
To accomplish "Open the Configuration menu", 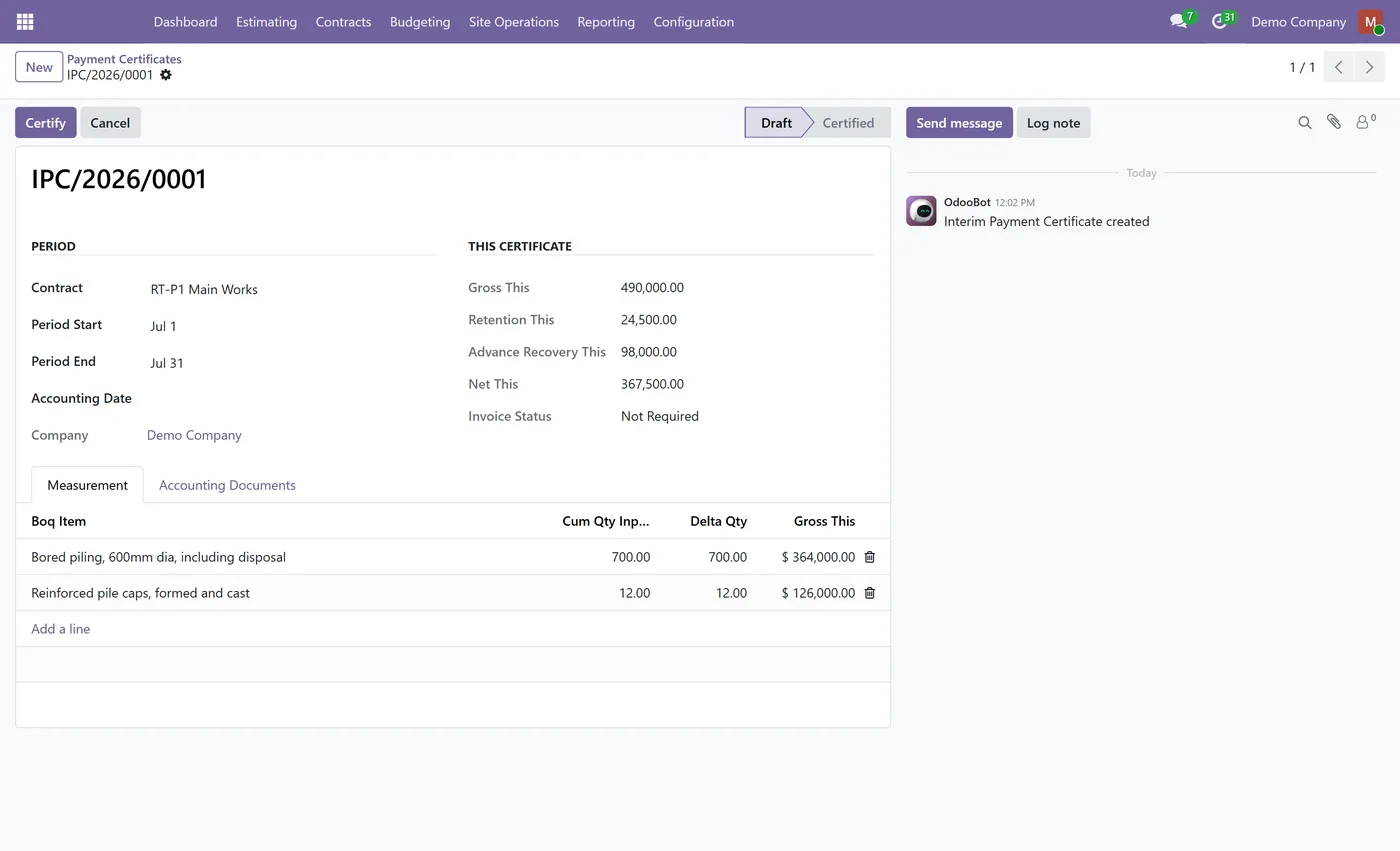I will pyautogui.click(x=694, y=21).
